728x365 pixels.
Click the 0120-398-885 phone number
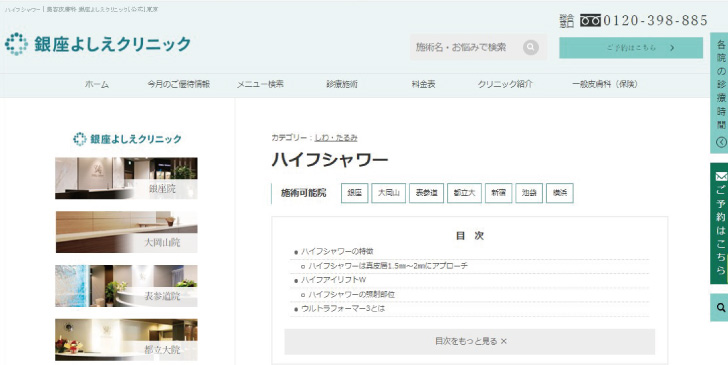tap(656, 20)
